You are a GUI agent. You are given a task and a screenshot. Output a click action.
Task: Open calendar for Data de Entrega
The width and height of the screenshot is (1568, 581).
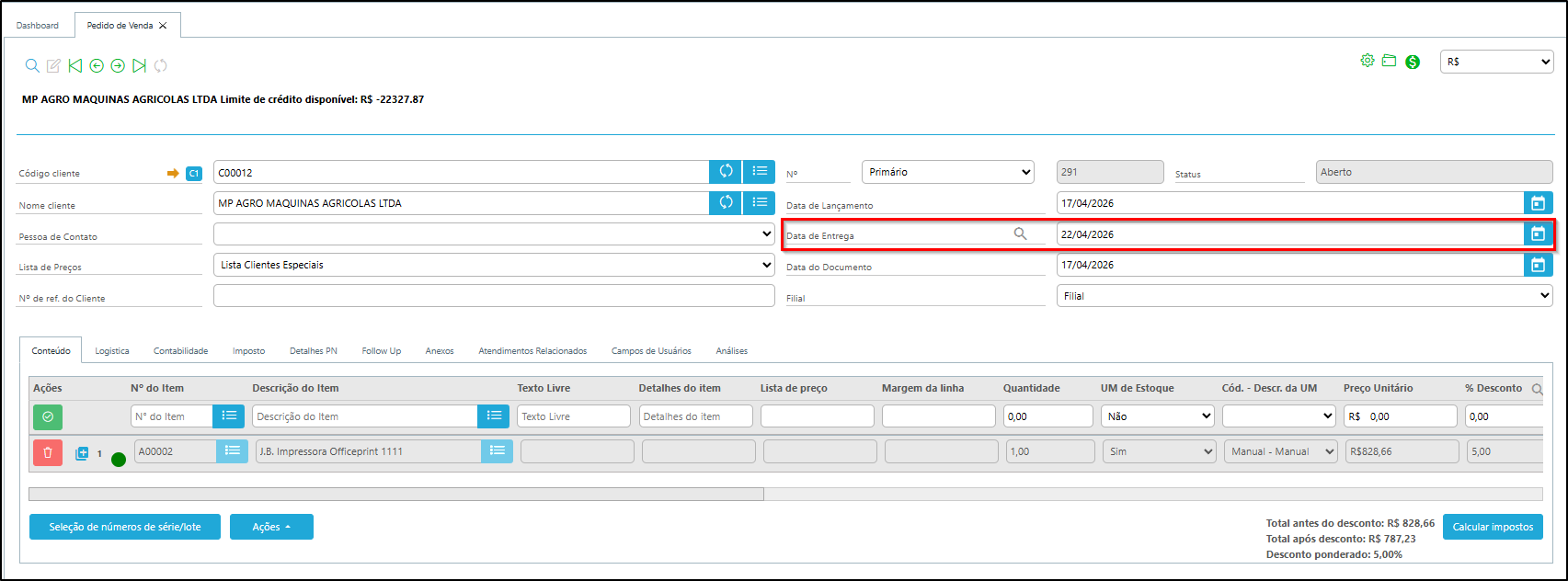[1538, 234]
